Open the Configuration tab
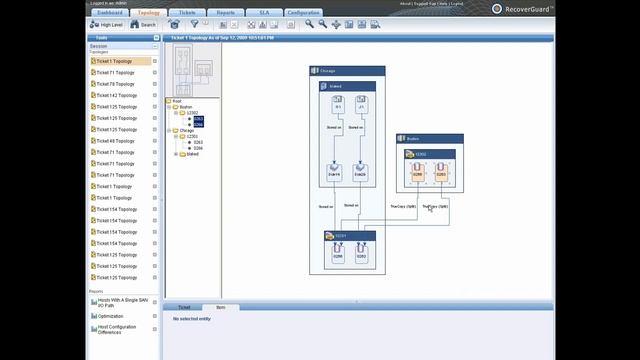Viewport: 640px width, 360px height. point(303,13)
